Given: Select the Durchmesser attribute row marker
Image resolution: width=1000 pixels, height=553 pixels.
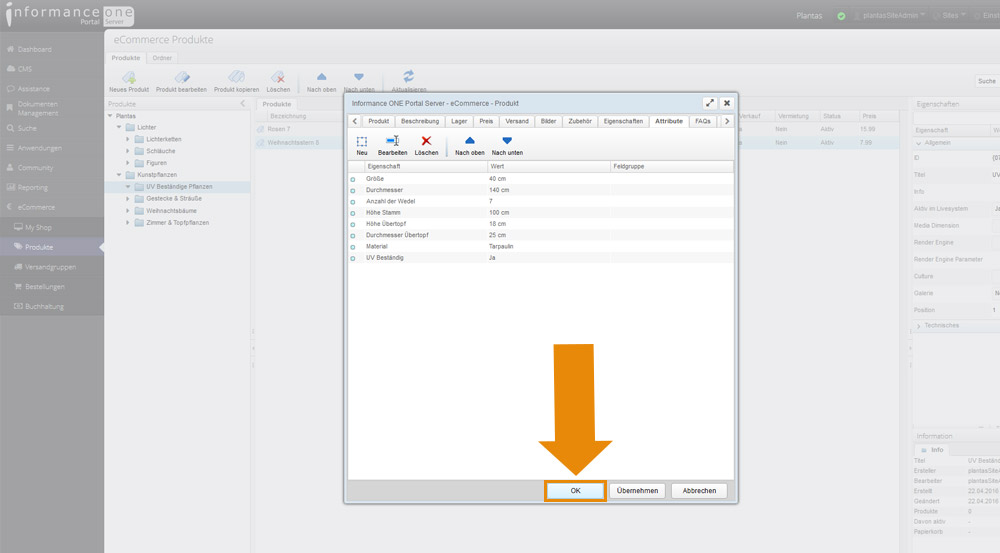Looking at the screenshot, I should click(x=353, y=191).
